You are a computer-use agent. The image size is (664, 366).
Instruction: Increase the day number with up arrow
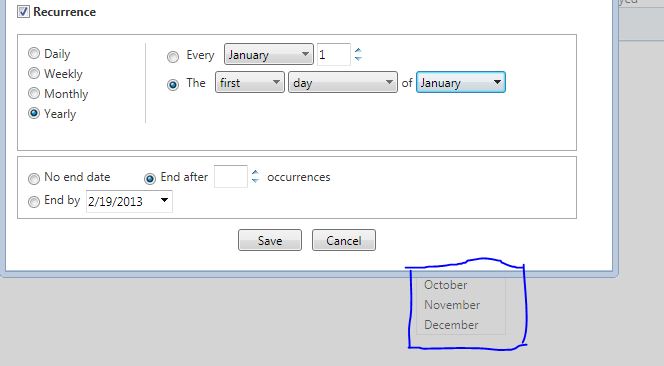(358, 50)
